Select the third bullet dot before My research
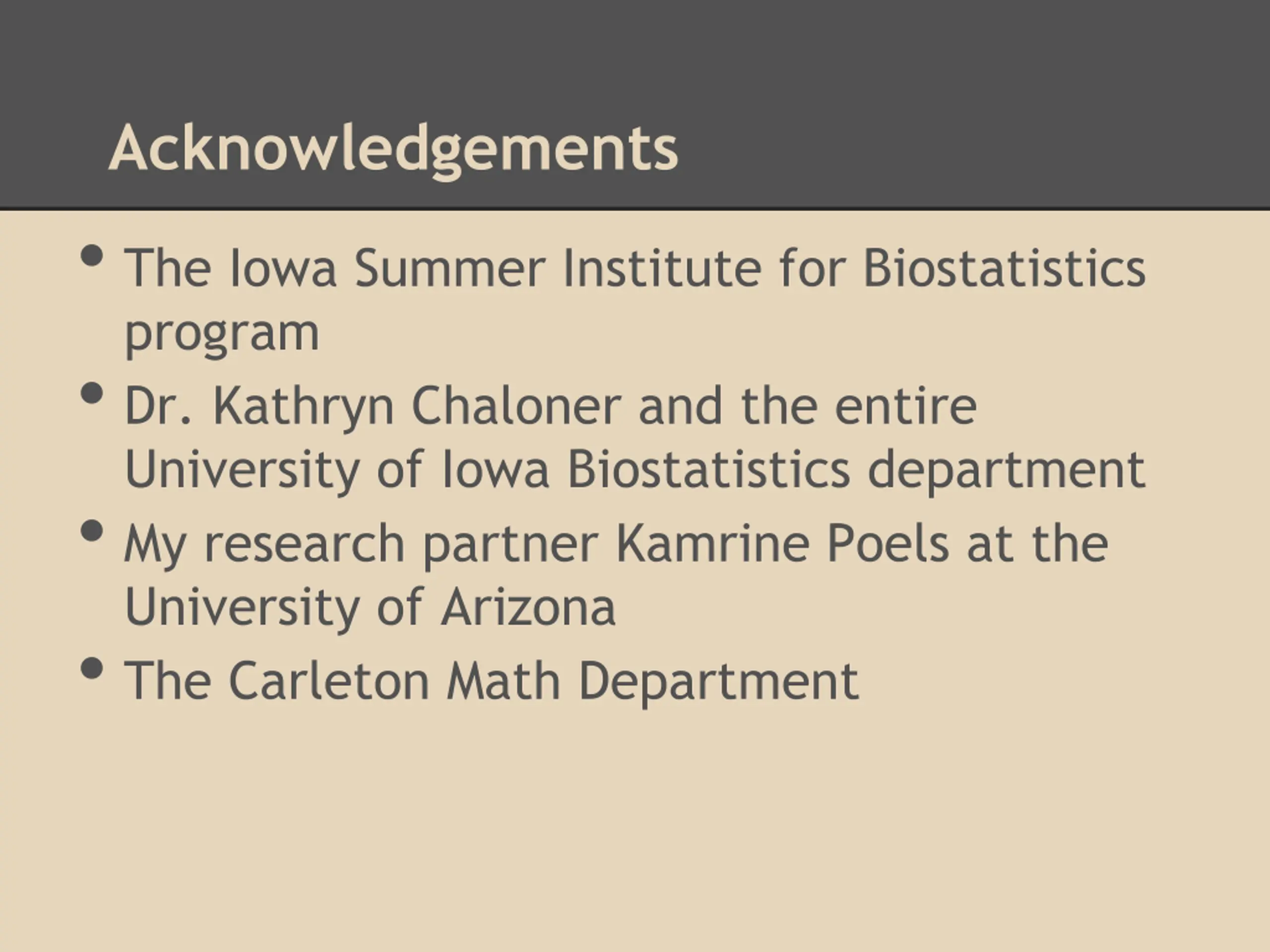 tap(92, 531)
